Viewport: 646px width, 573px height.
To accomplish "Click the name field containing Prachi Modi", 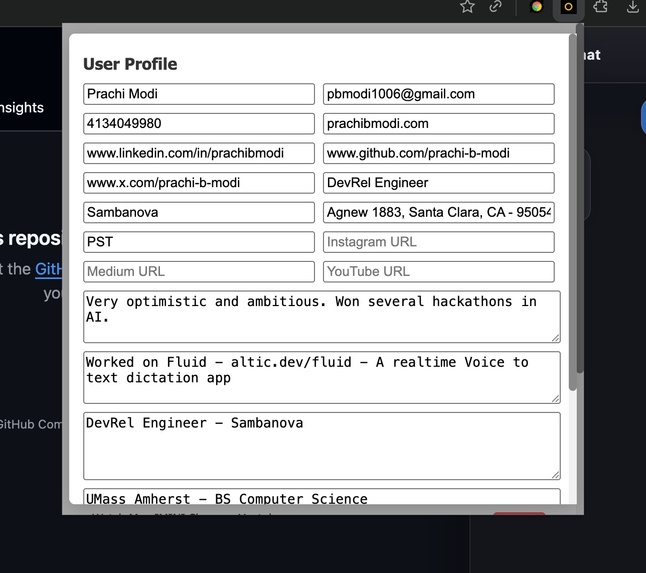I will coord(199,94).
